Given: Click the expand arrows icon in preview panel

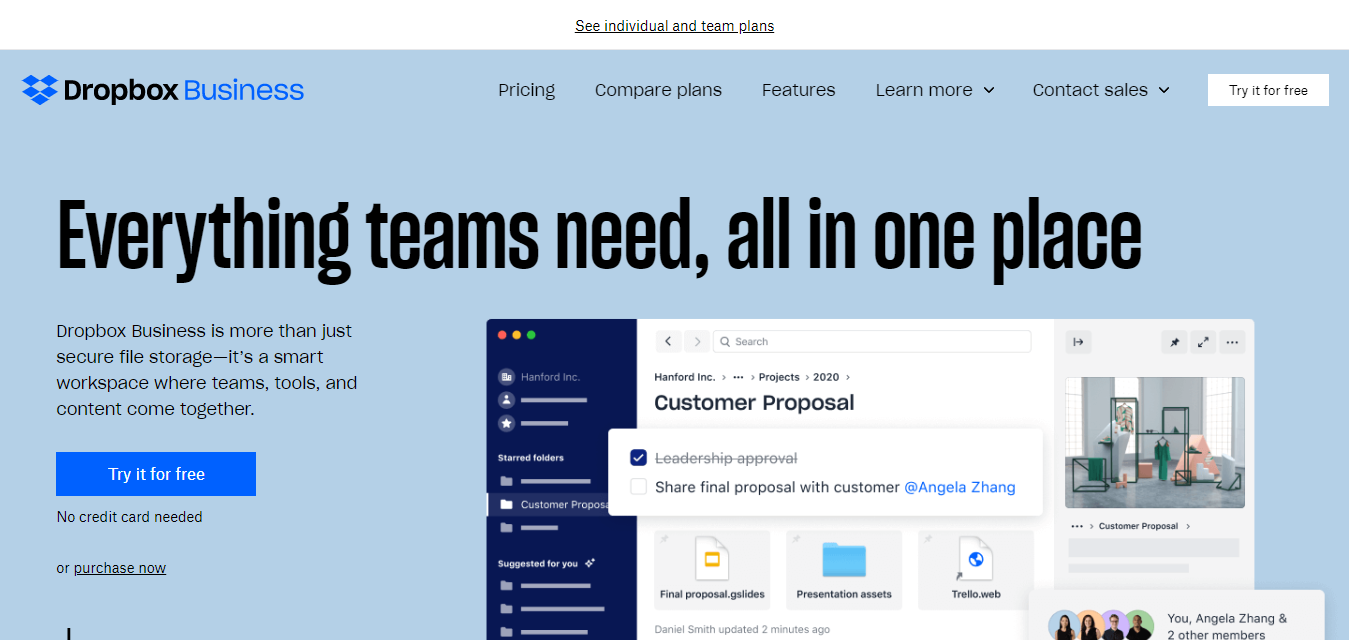Looking at the screenshot, I should 1204,342.
